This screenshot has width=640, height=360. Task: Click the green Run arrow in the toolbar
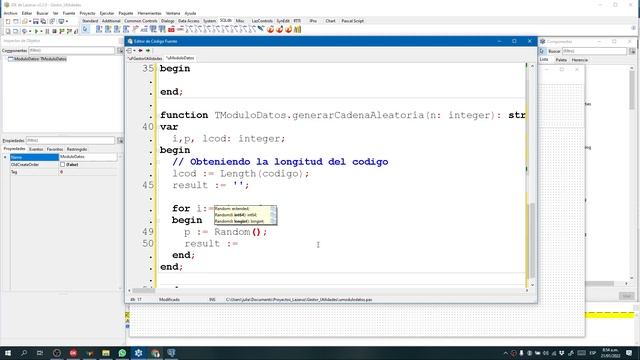click(36, 31)
